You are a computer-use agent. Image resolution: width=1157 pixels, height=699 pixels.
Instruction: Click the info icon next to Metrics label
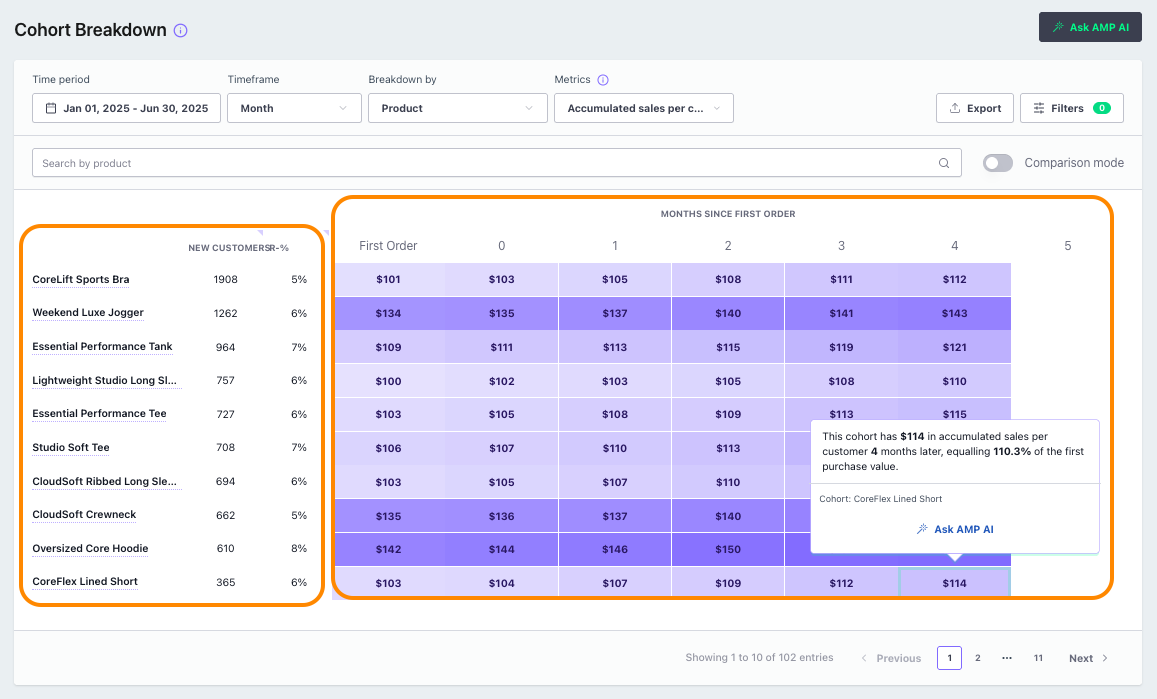point(603,80)
